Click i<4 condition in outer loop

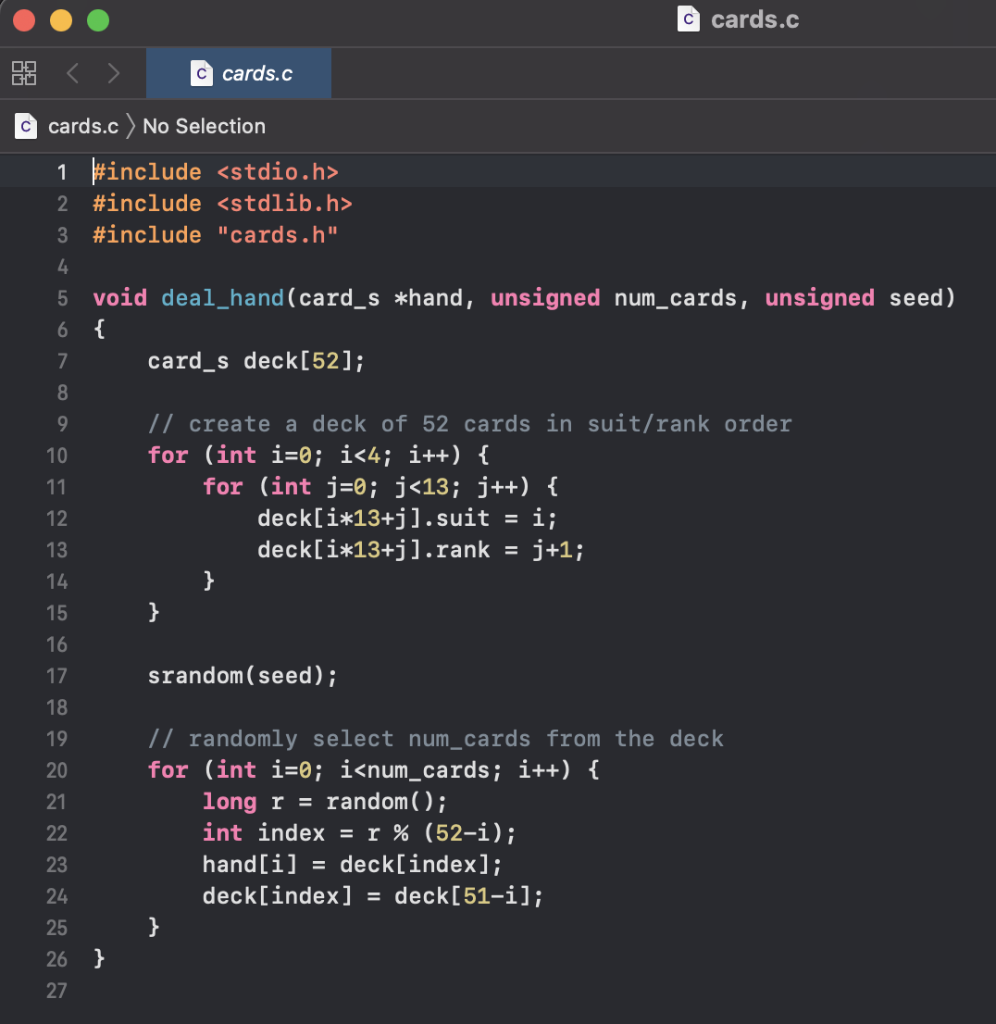(x=360, y=455)
